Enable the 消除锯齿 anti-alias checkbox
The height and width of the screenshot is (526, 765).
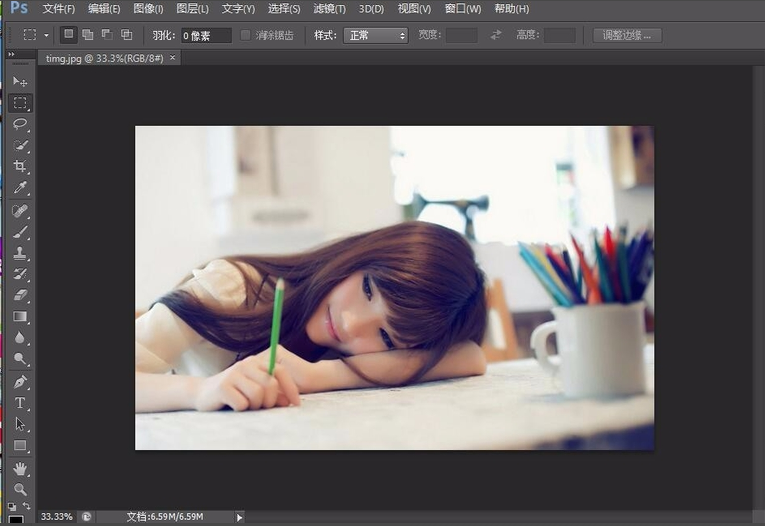(x=246, y=35)
